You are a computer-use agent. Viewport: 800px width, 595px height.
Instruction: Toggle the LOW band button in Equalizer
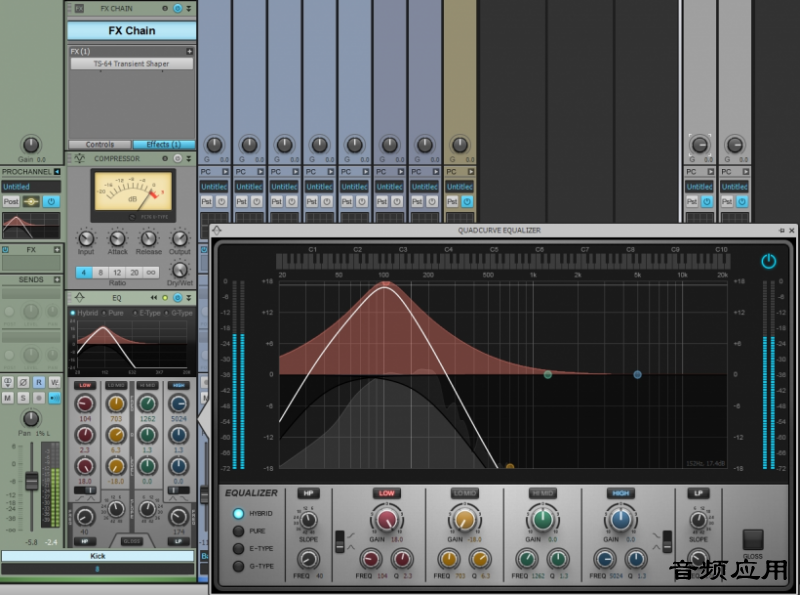point(386,493)
